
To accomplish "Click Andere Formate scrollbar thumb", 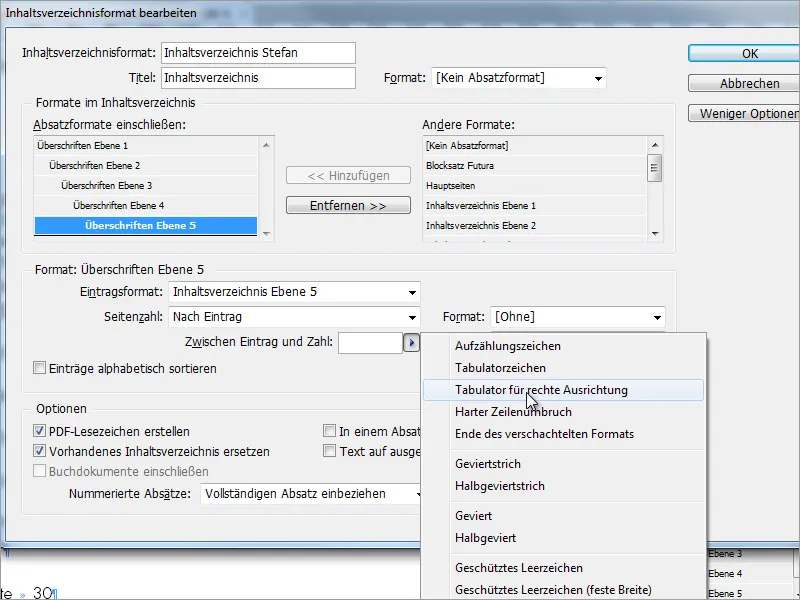I will 655,168.
